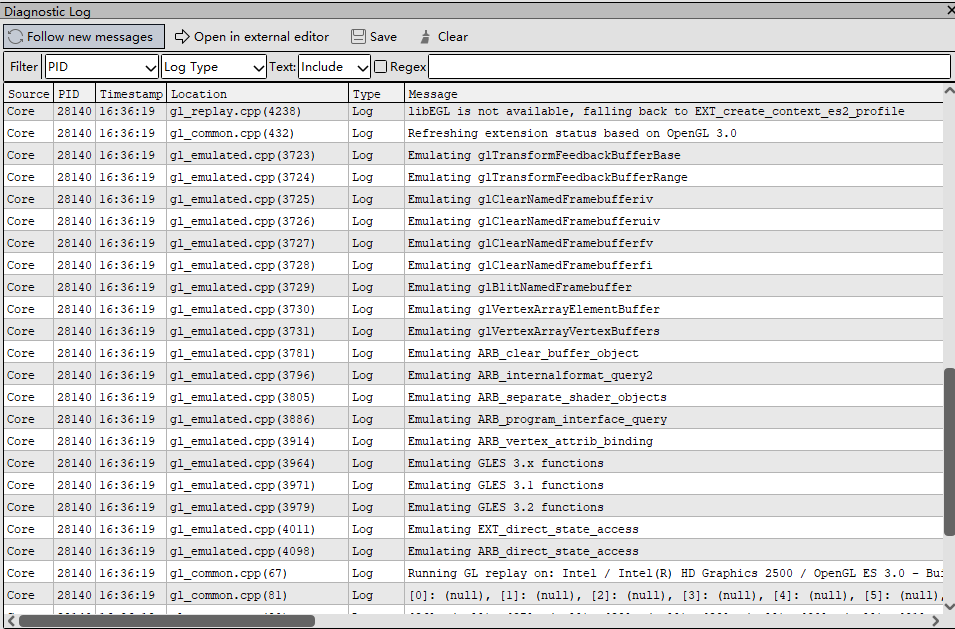Click the floppy disk Save icon
The image size is (955, 629).
[x=358, y=37]
